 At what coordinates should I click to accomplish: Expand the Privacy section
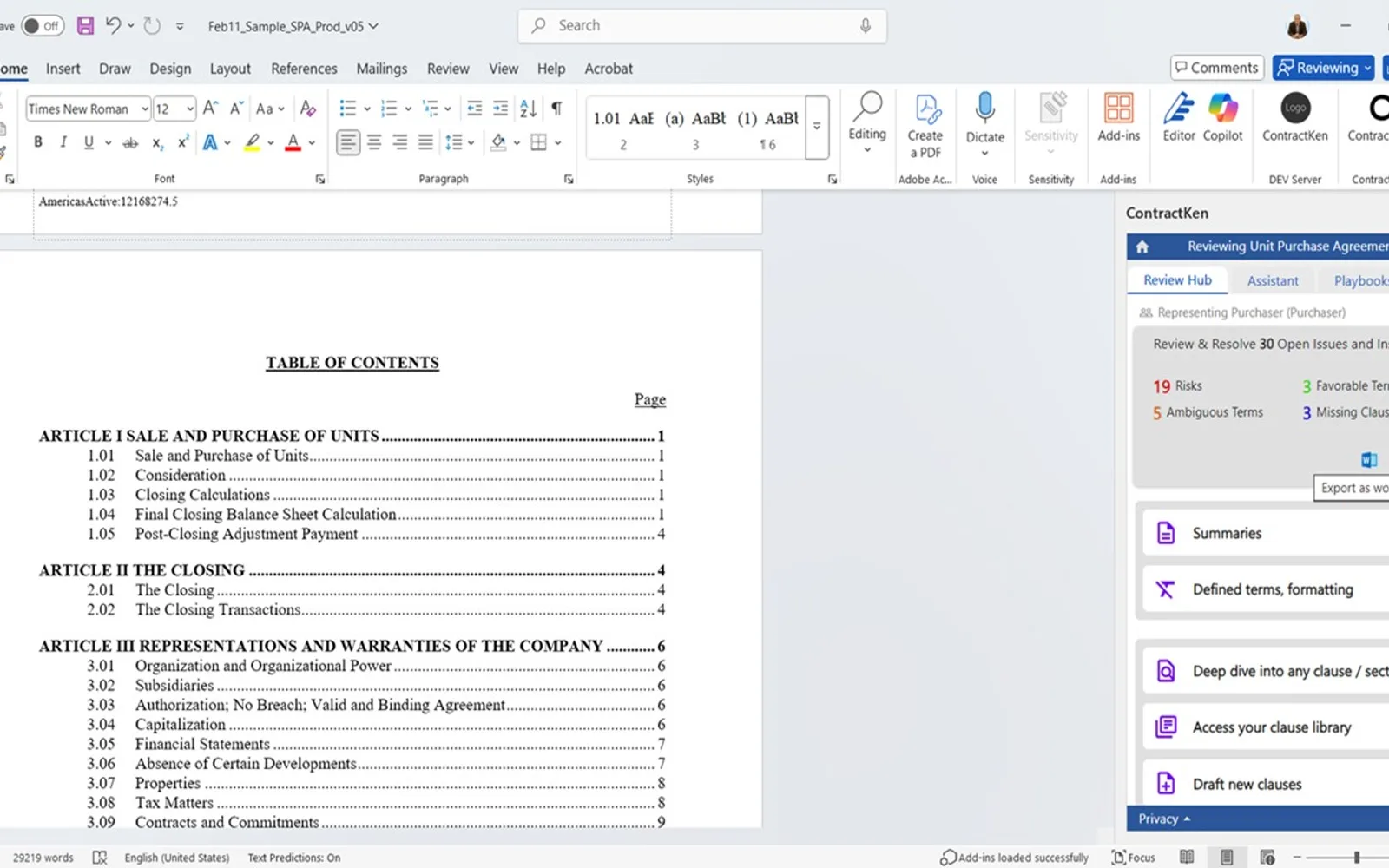(x=1163, y=819)
